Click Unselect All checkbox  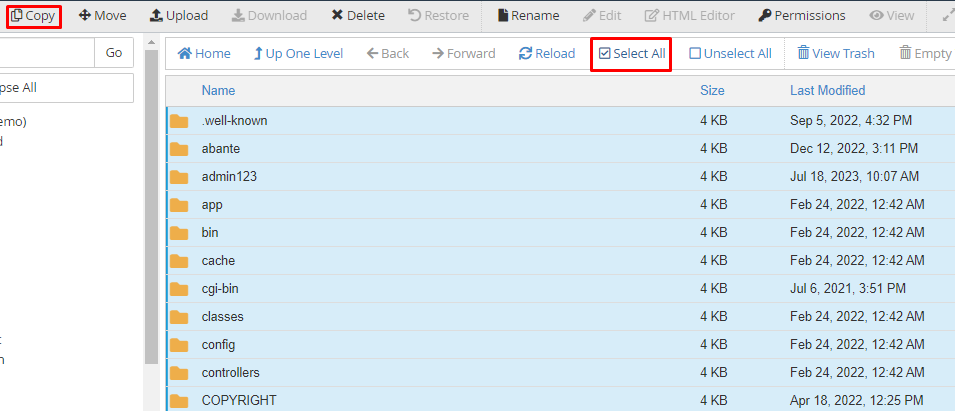pyautogui.click(x=729, y=53)
